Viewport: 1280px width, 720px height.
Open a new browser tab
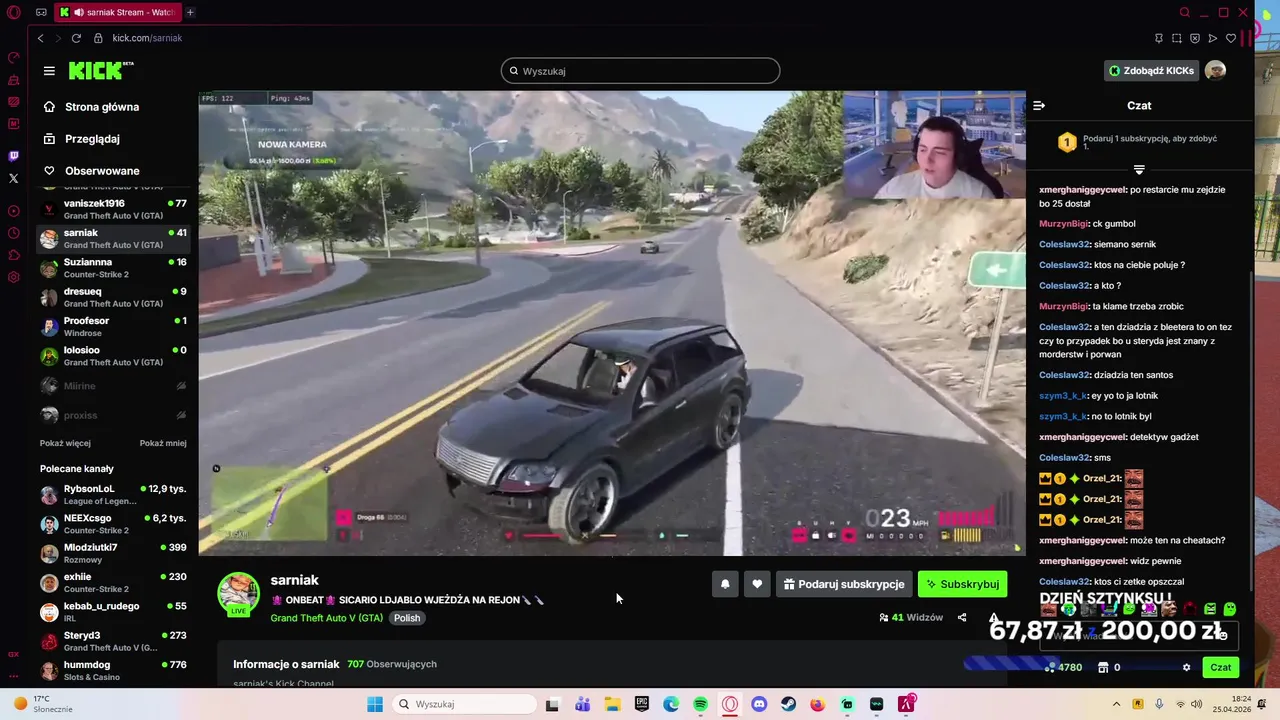190,12
